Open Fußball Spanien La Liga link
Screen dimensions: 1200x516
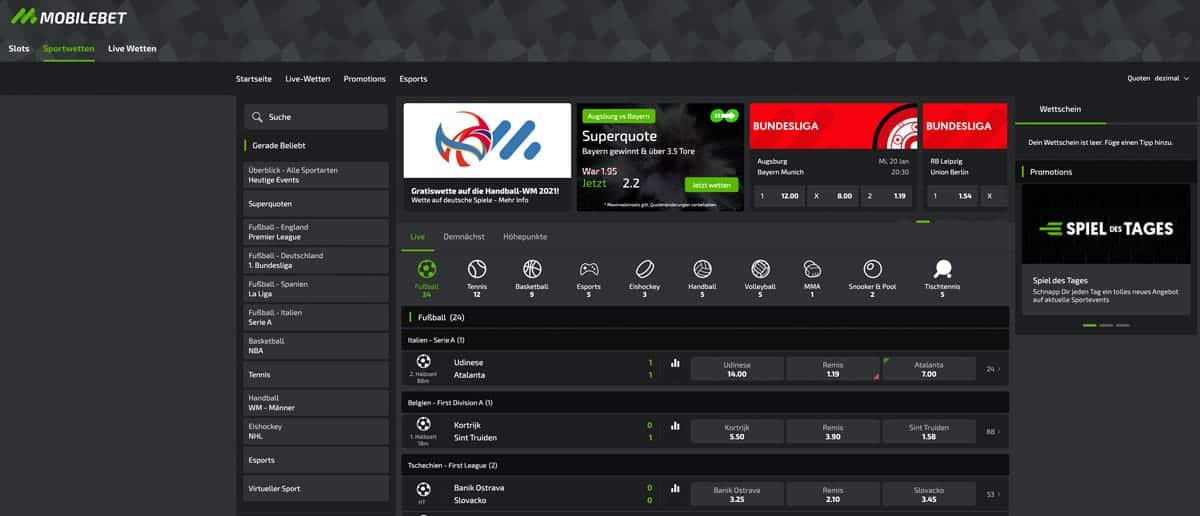[316, 289]
